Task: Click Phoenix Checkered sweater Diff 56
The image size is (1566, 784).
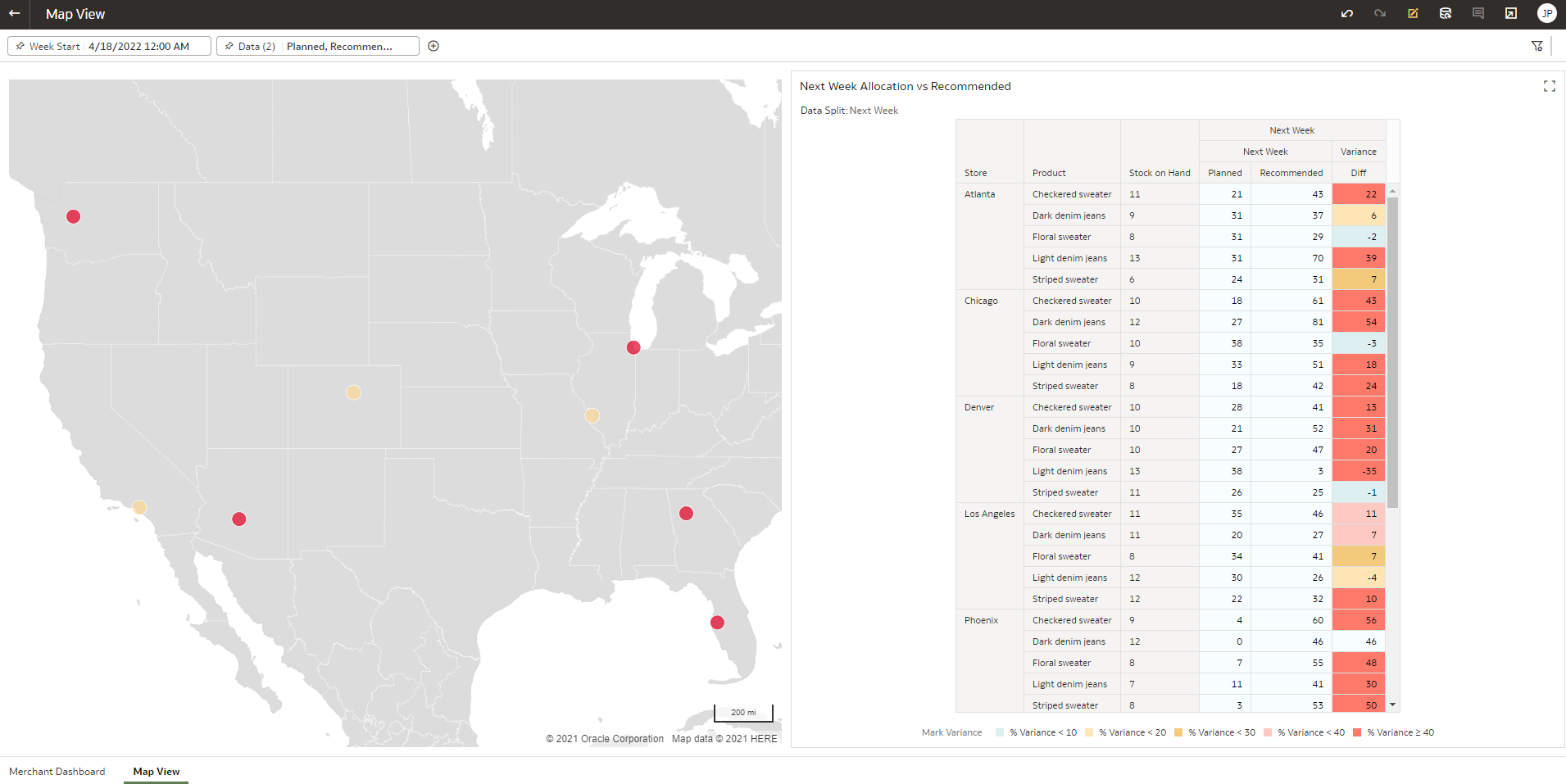Action: coord(1359,620)
